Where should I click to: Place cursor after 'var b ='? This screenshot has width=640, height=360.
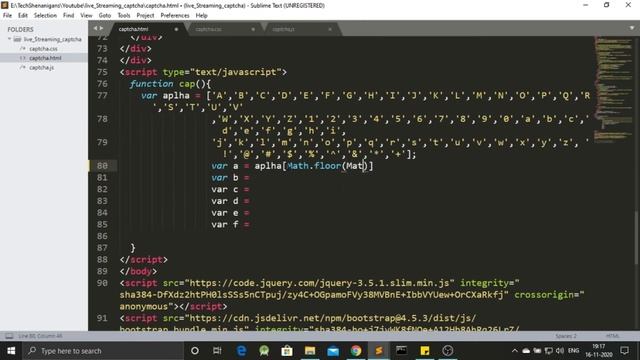250,178
